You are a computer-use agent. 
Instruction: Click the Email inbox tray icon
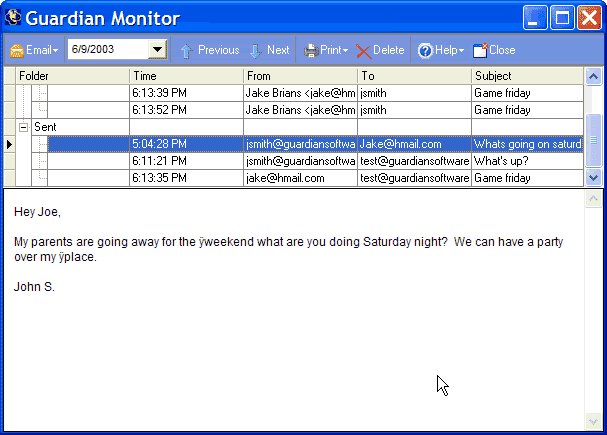point(17,51)
